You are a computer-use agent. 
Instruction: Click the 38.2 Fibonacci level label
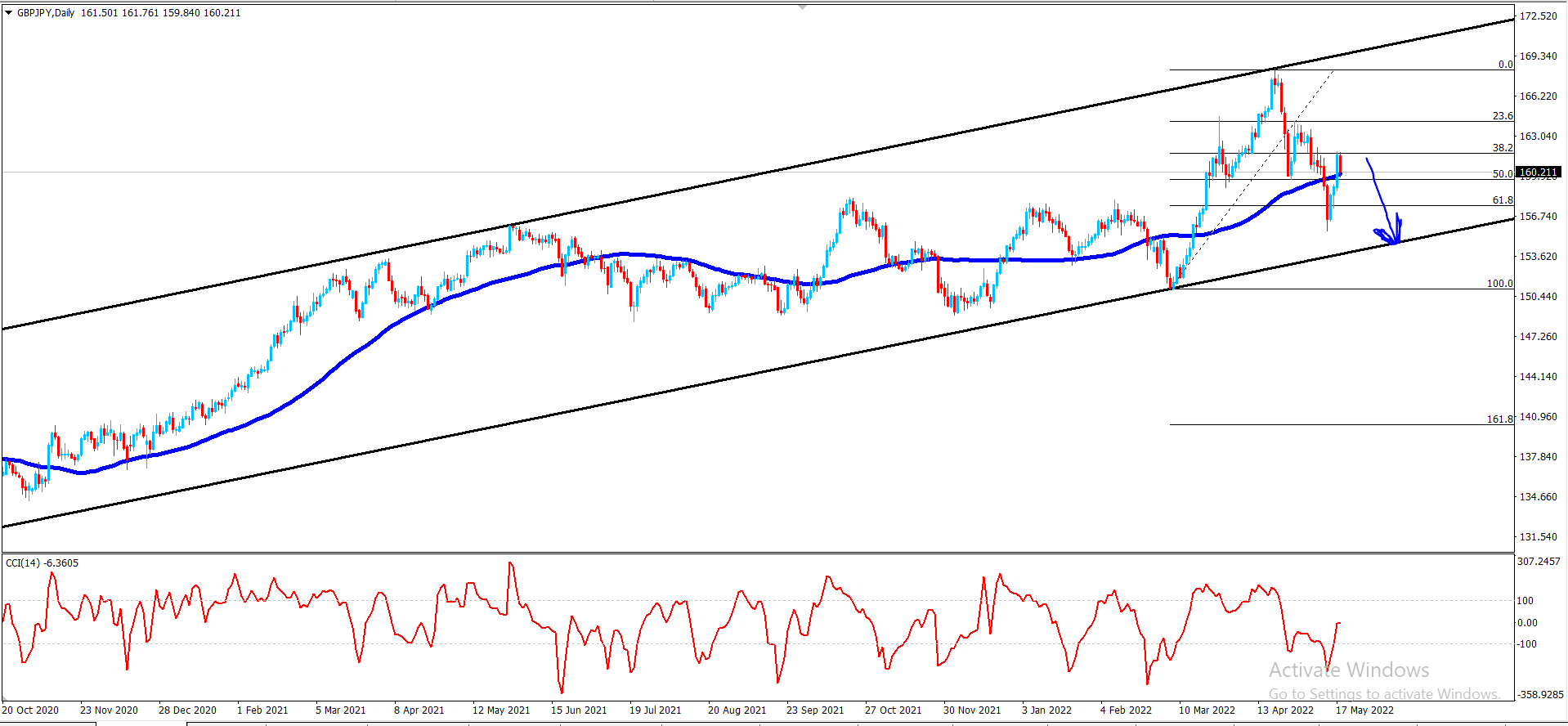tap(1503, 148)
